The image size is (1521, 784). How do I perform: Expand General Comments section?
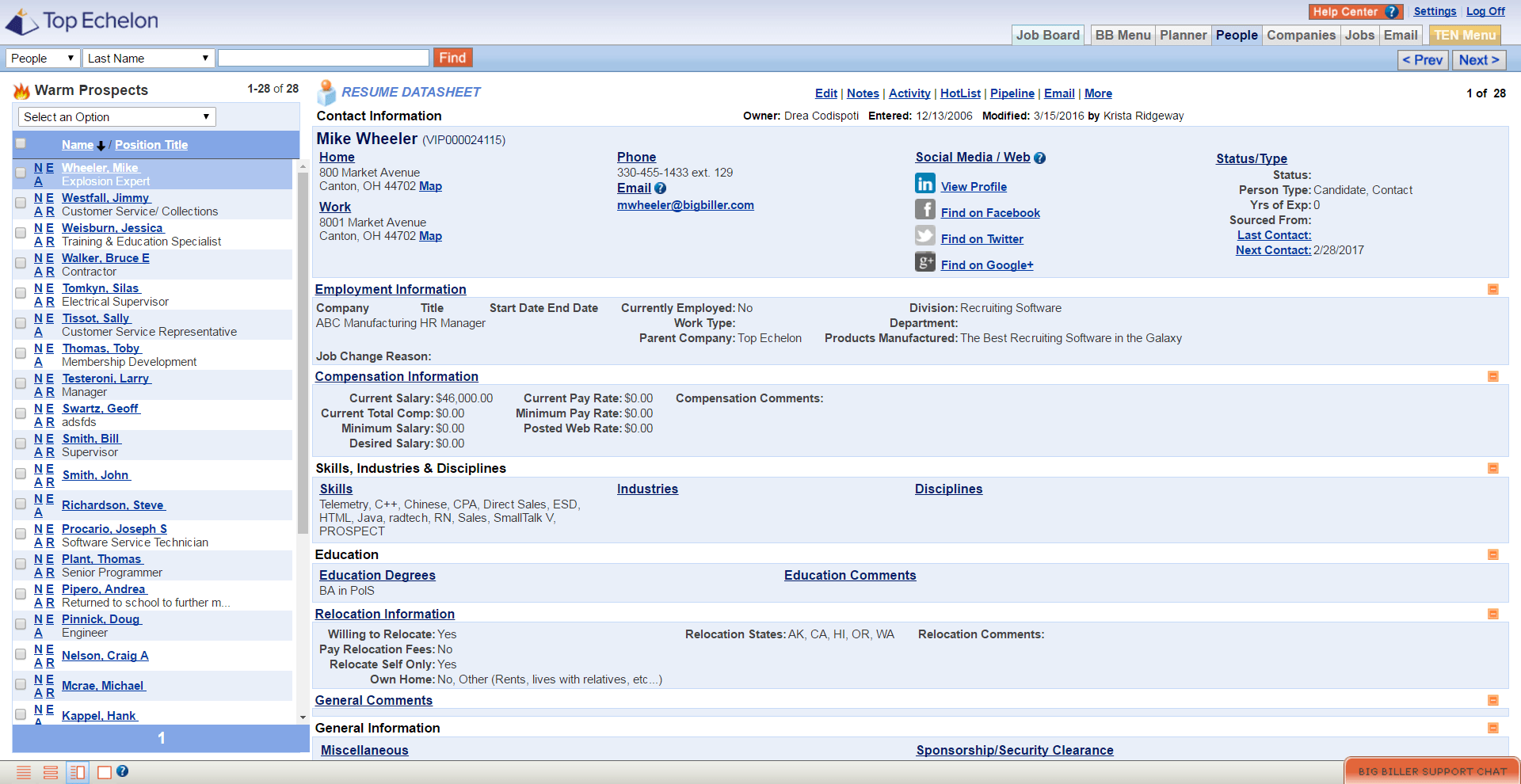(1492, 701)
